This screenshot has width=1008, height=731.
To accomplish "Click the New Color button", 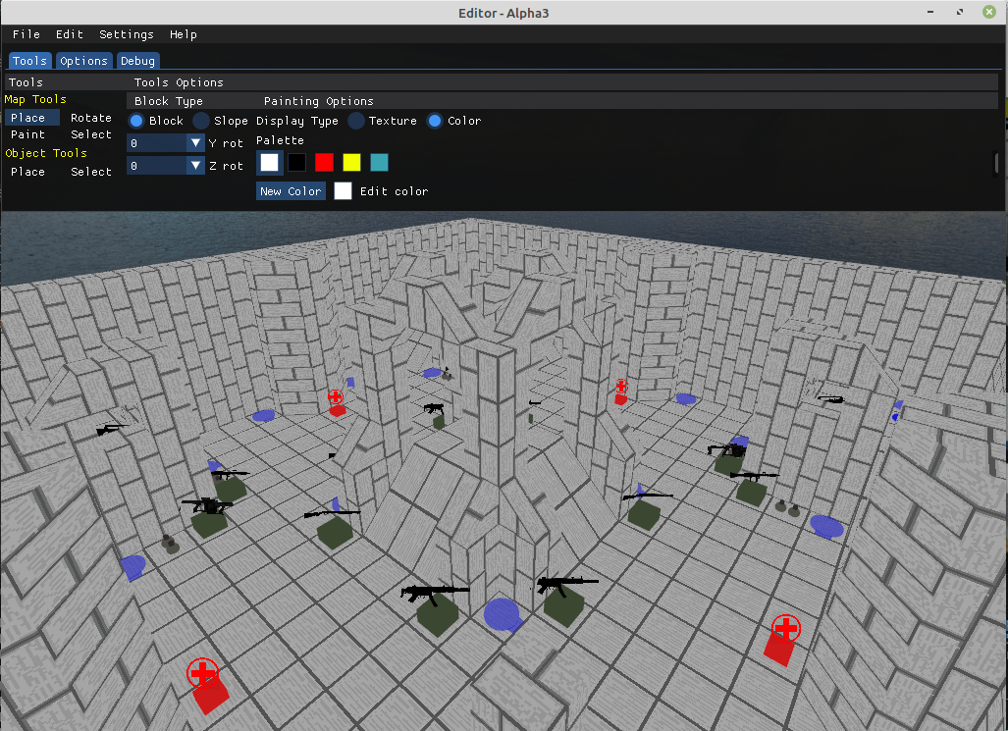I will pos(290,191).
